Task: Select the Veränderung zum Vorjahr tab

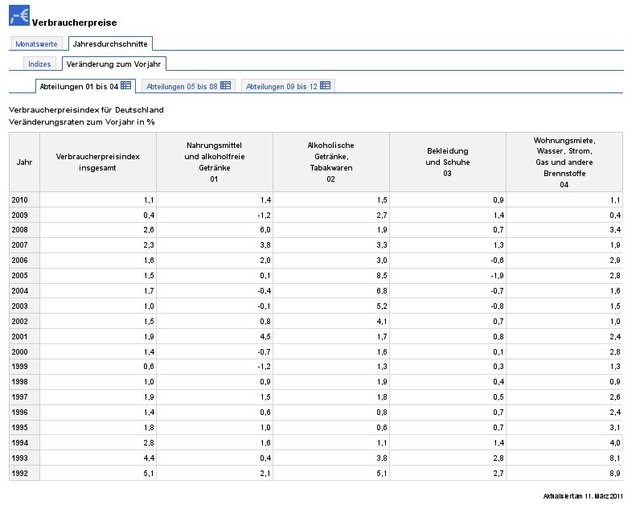Action: point(114,64)
